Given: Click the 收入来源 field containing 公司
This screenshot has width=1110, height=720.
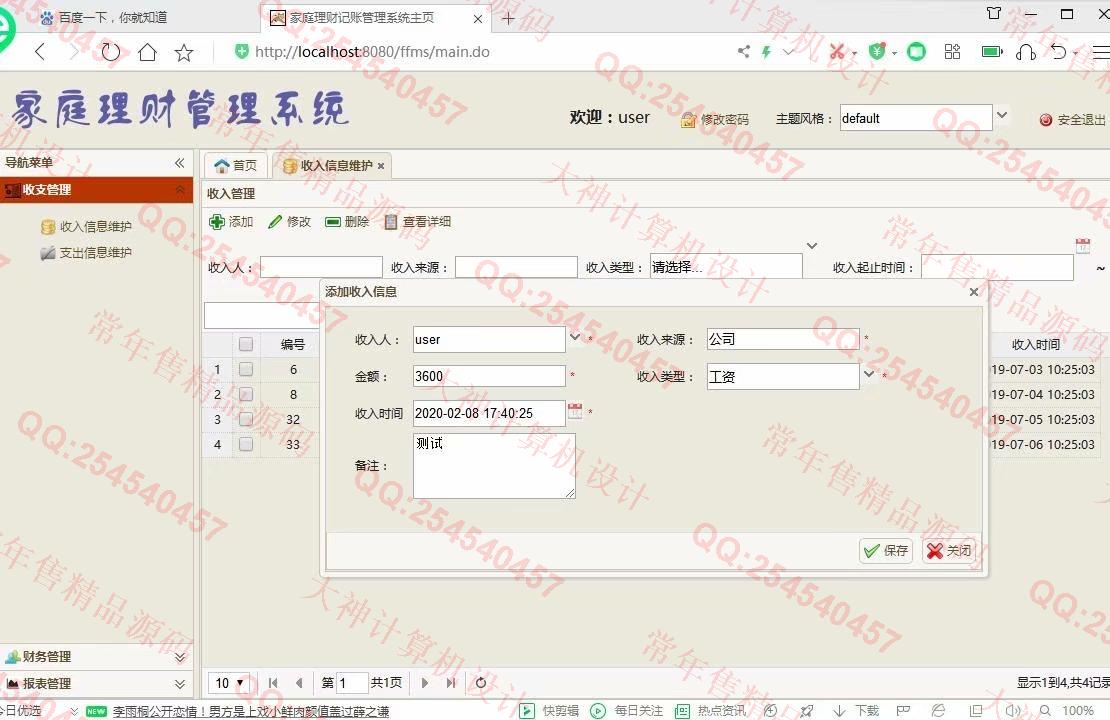Looking at the screenshot, I should point(783,339).
